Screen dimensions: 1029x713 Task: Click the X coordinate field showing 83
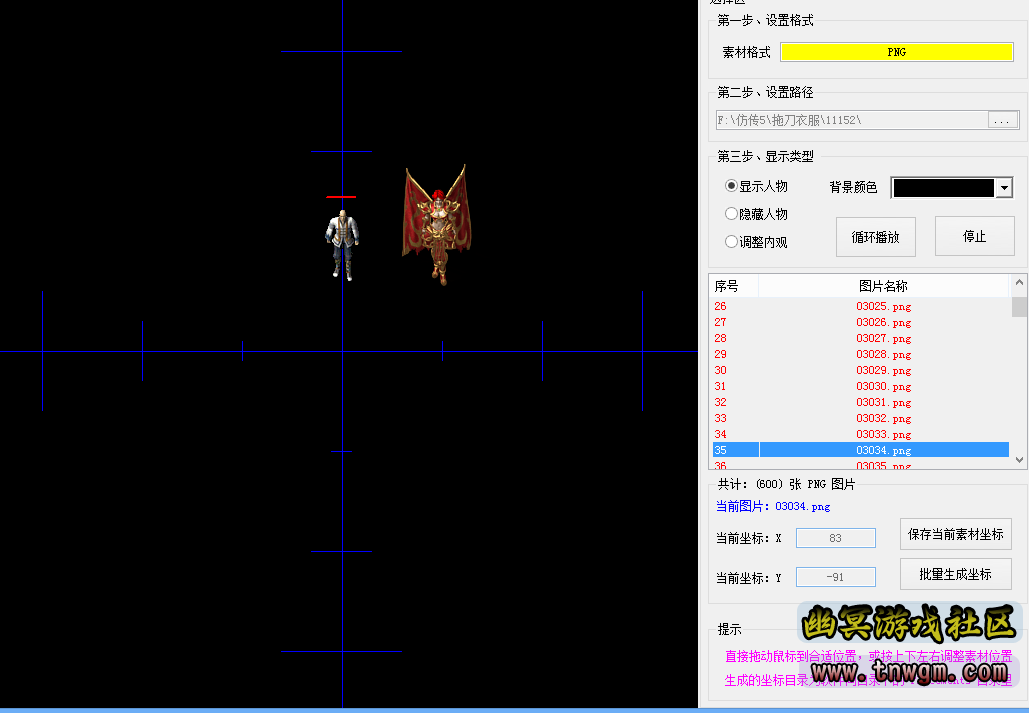coord(835,538)
